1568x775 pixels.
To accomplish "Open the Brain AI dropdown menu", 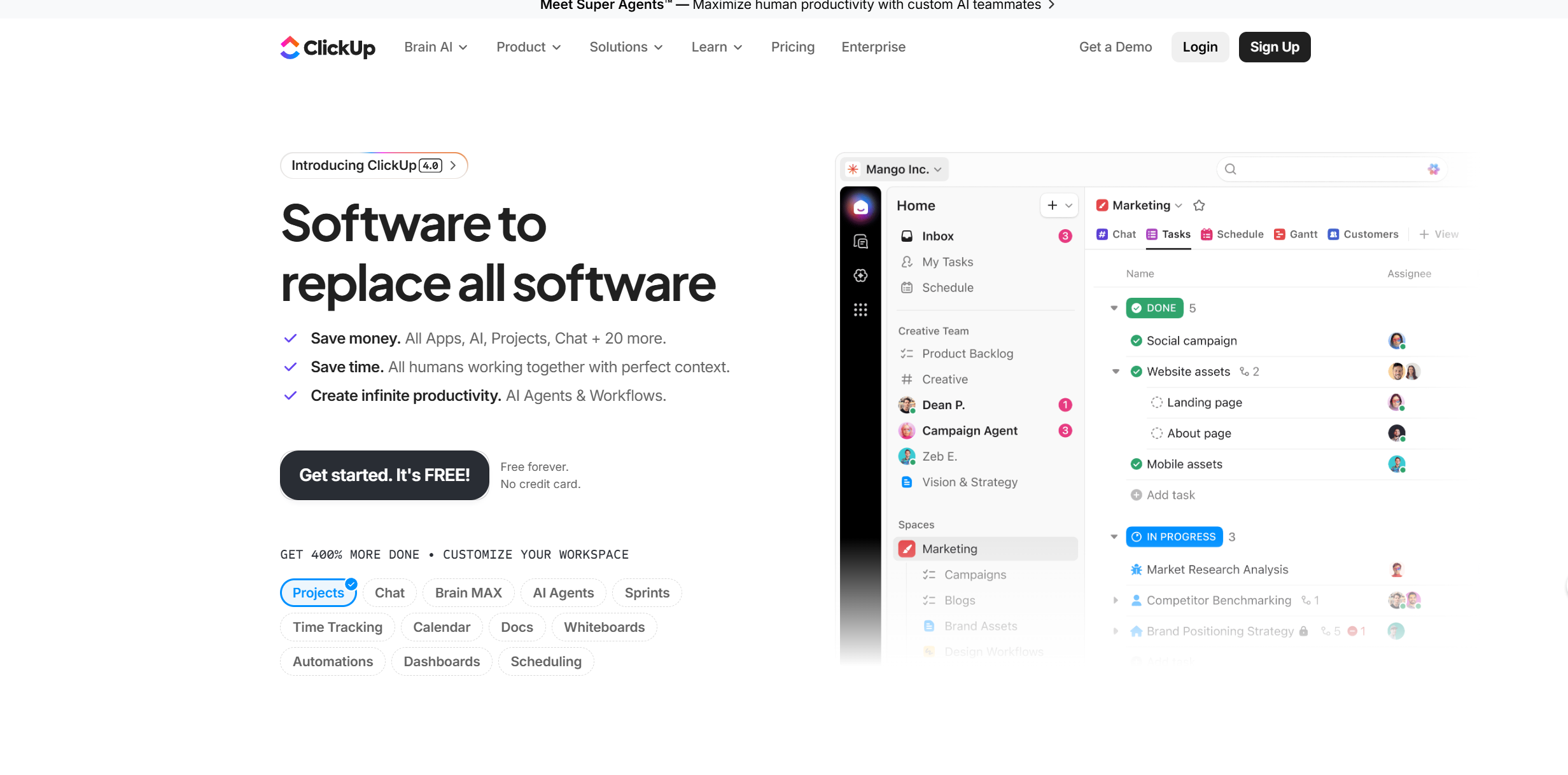I will pos(436,47).
